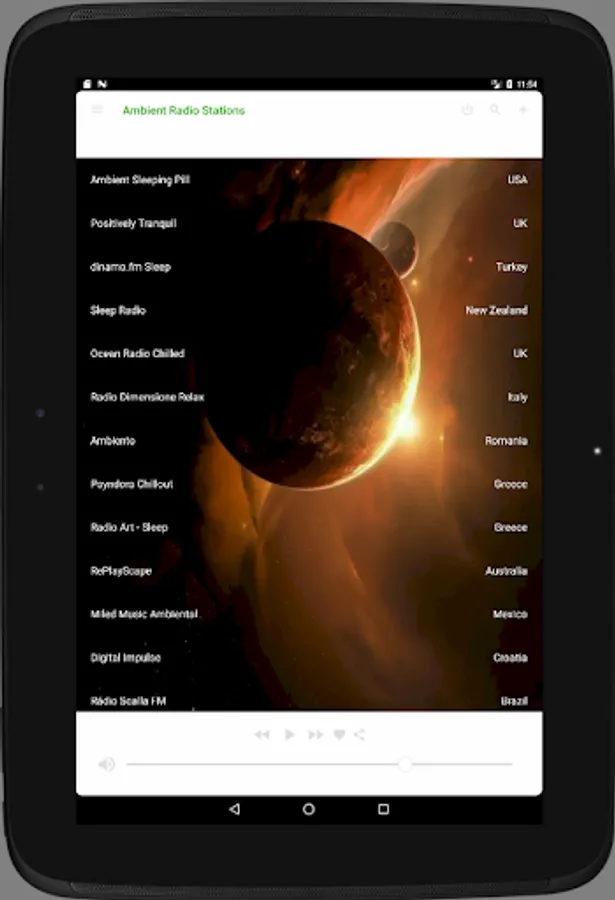Viewport: 615px width, 900px height.
Task: Select the Ambiento station
Action: pos(309,441)
